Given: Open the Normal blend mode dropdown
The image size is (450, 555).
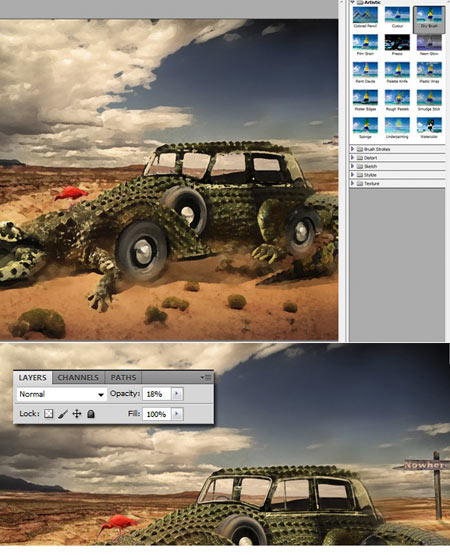Looking at the screenshot, I should 62,394.
